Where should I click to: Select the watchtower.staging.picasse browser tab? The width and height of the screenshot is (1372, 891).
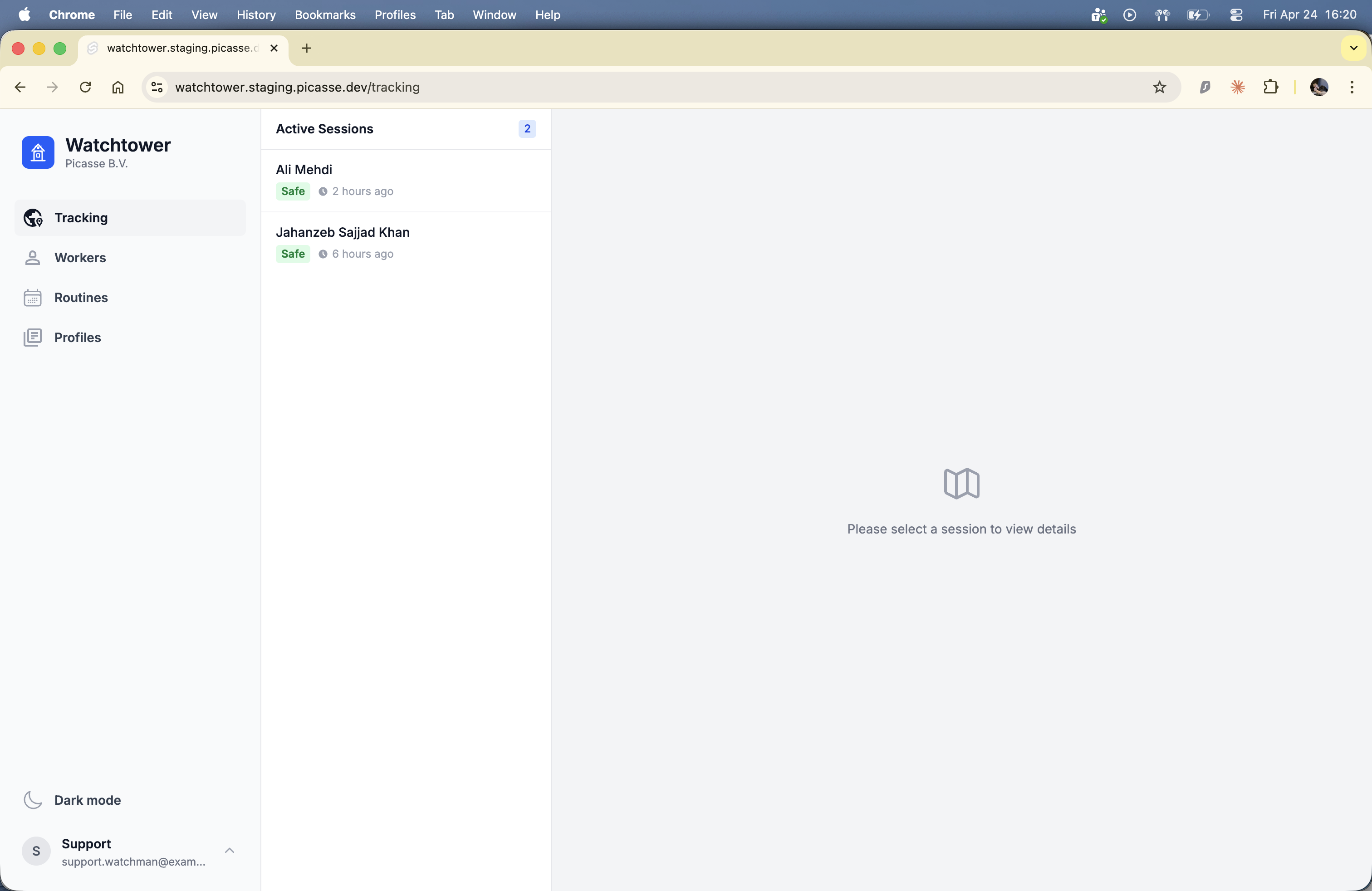183,48
